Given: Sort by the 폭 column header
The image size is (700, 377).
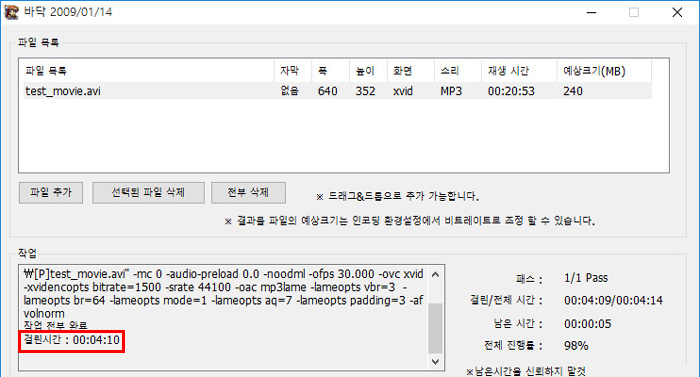Looking at the screenshot, I should [330, 71].
